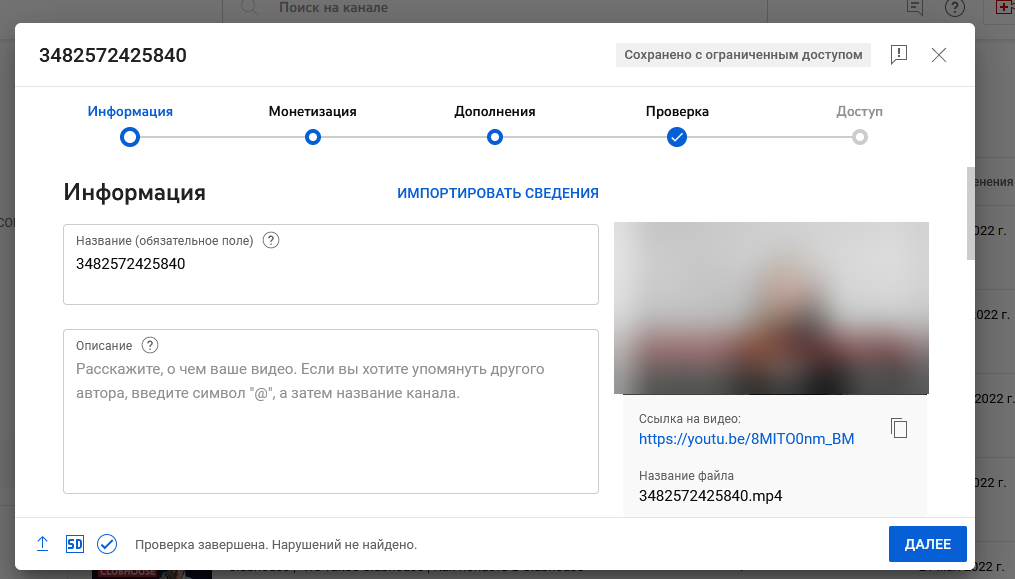Select the Дополнения step circle
The width and height of the screenshot is (1015, 579).
494,137
